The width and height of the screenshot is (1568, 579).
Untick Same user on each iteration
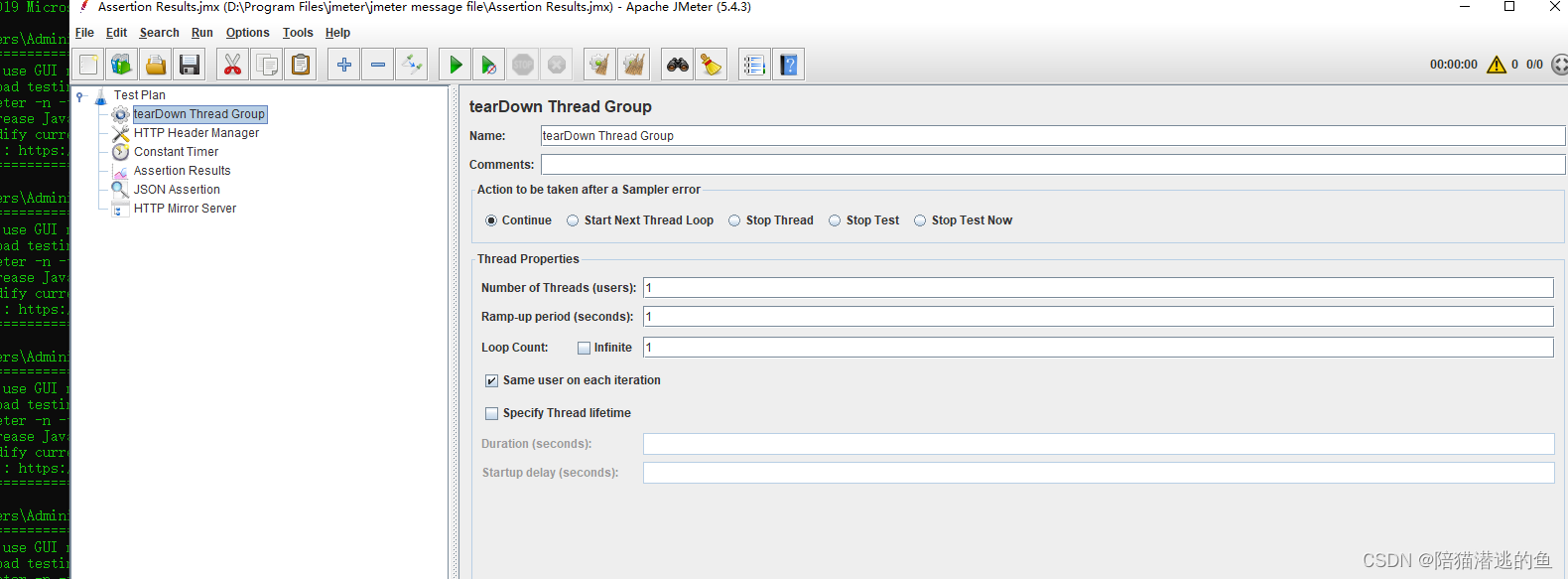(x=491, y=380)
